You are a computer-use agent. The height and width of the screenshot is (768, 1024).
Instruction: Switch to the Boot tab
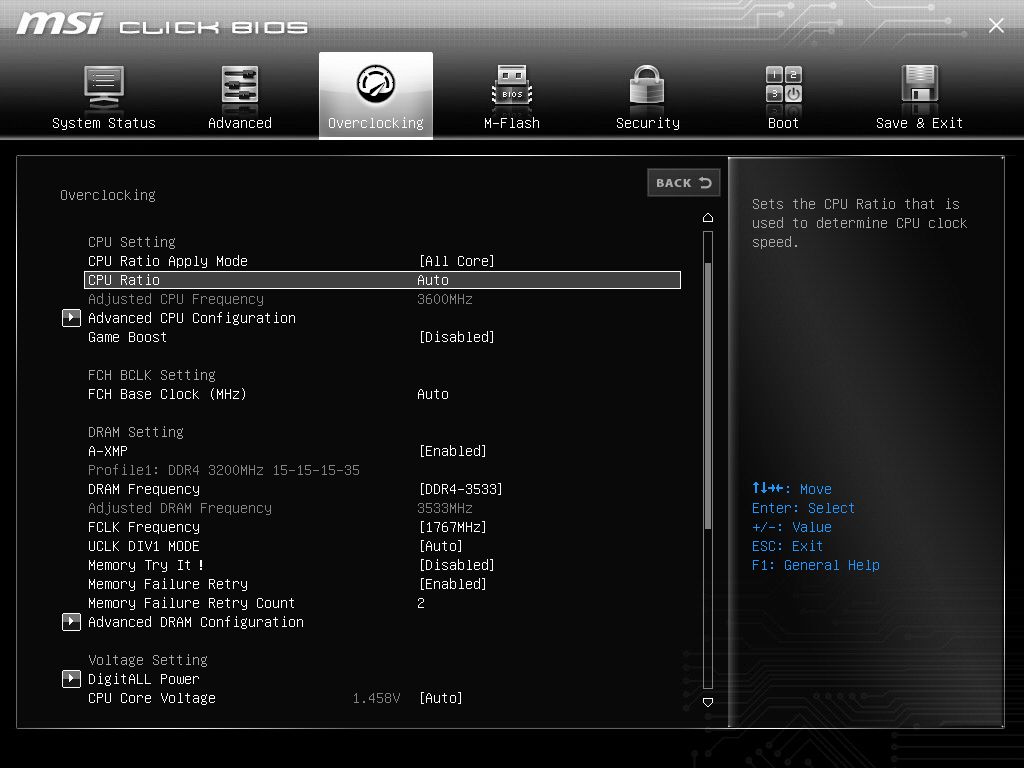(x=783, y=95)
